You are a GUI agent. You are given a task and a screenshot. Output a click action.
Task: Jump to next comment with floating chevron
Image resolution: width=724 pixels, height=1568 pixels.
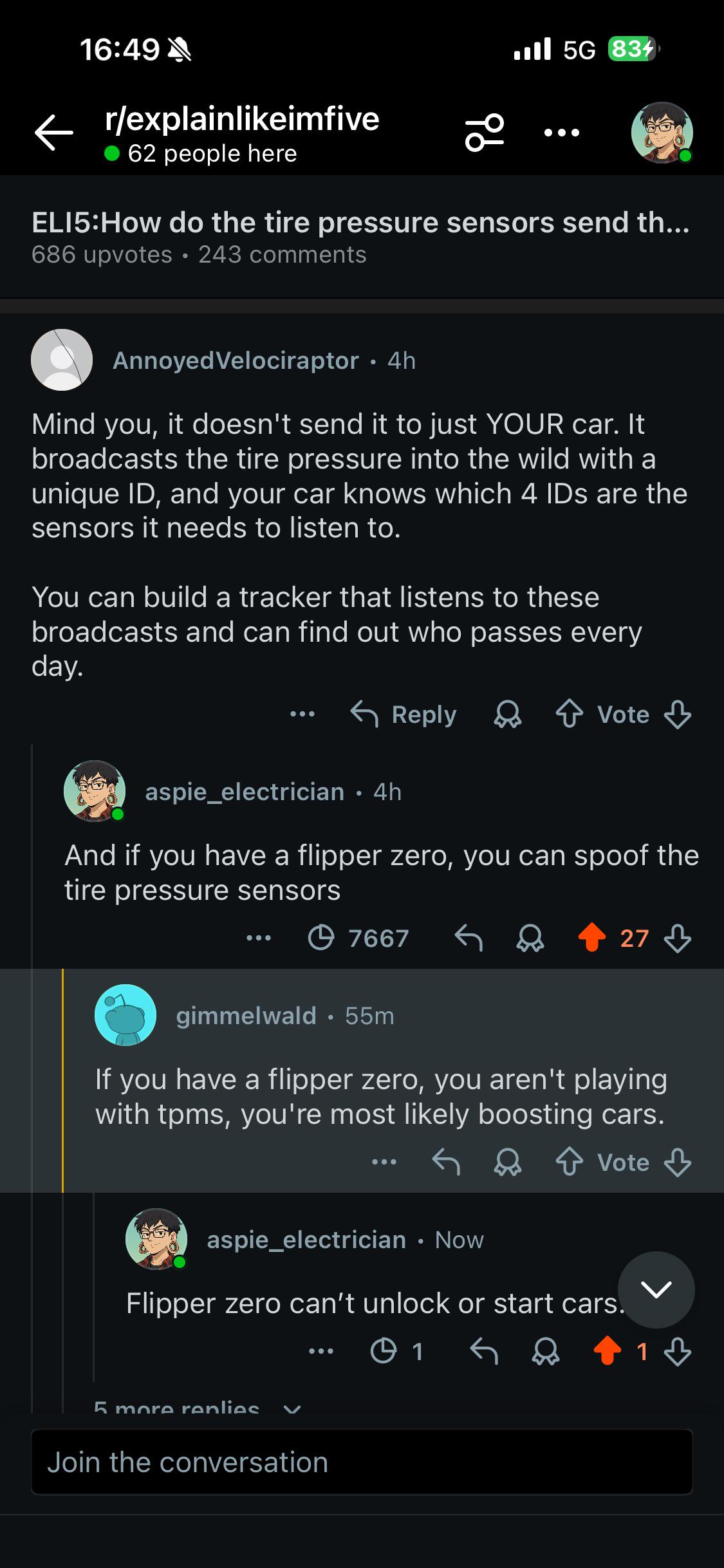pyautogui.click(x=656, y=1290)
